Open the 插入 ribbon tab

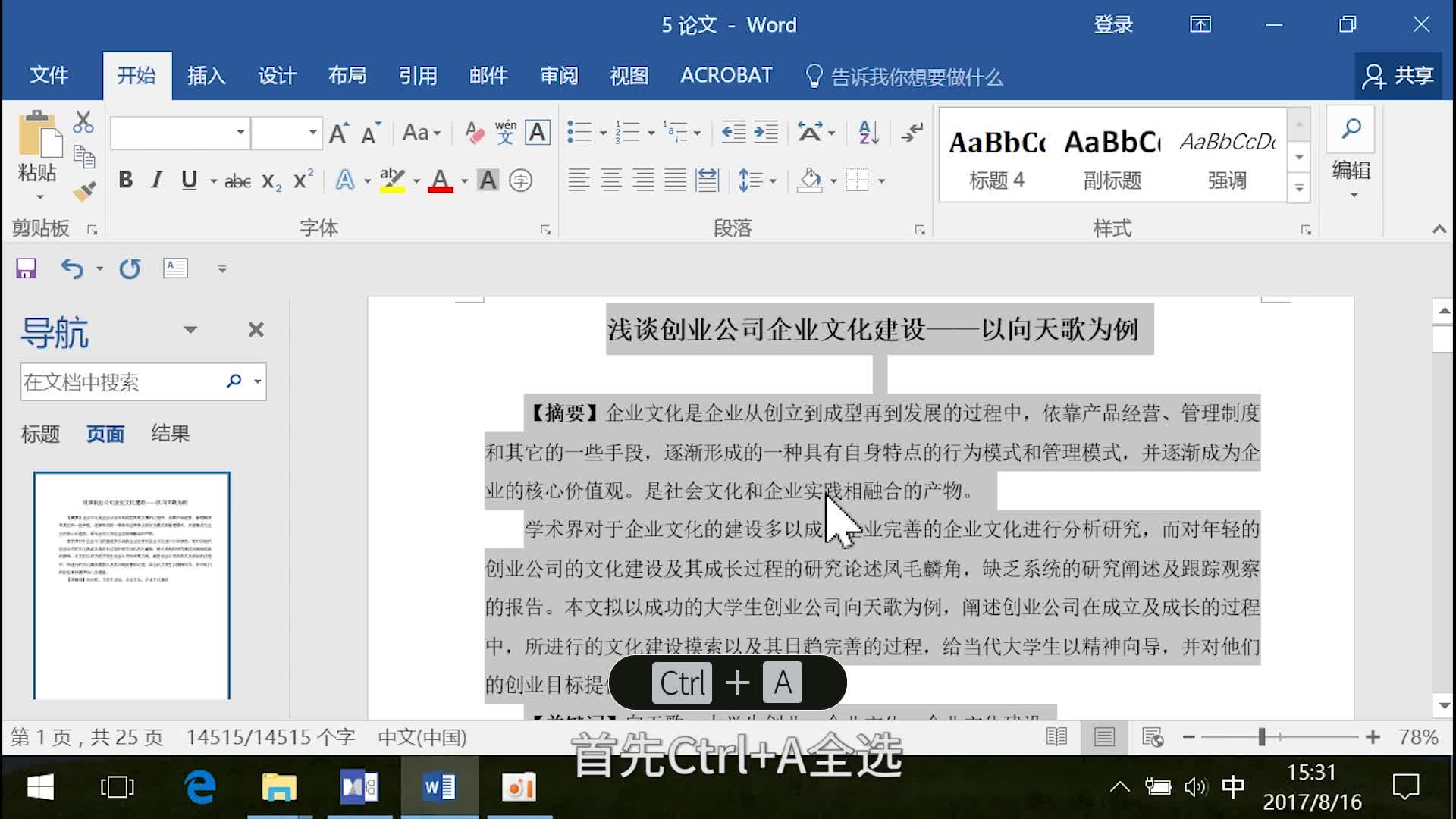pyautogui.click(x=206, y=76)
